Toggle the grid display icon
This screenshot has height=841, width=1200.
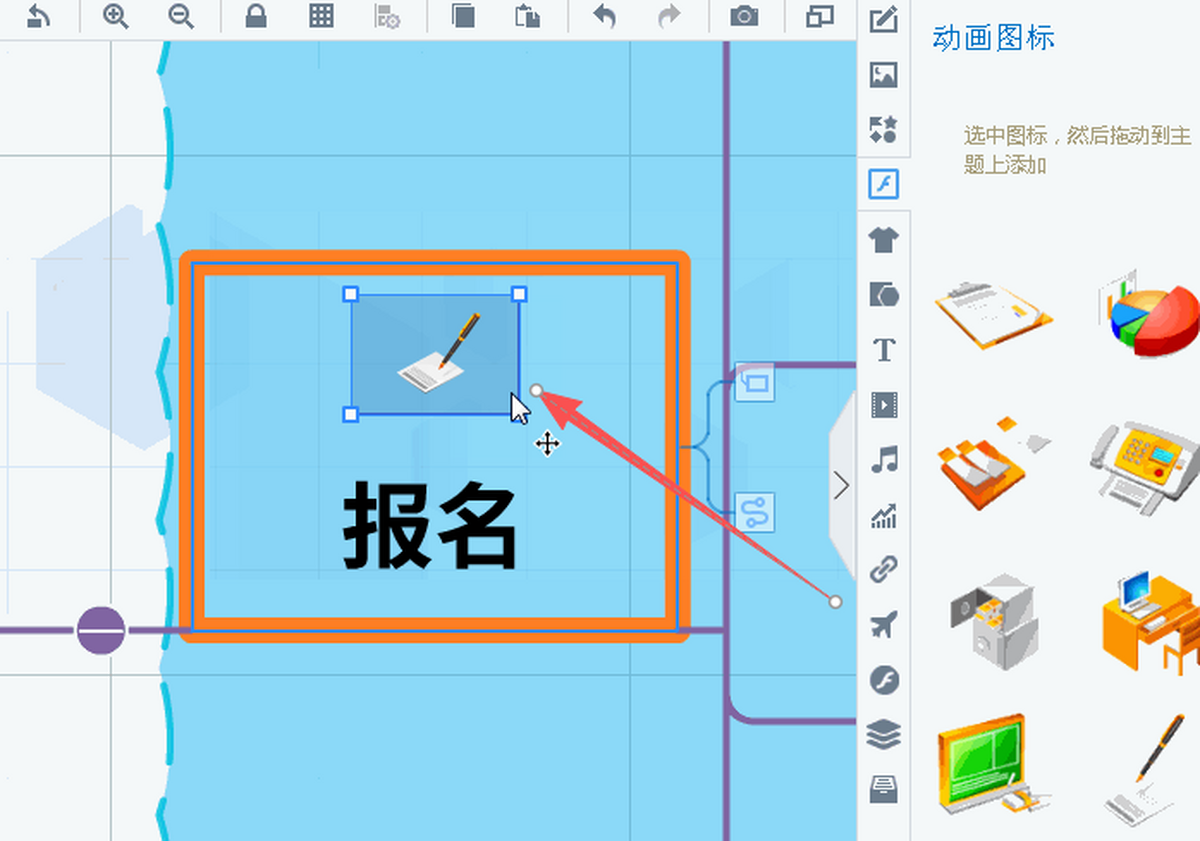click(321, 17)
